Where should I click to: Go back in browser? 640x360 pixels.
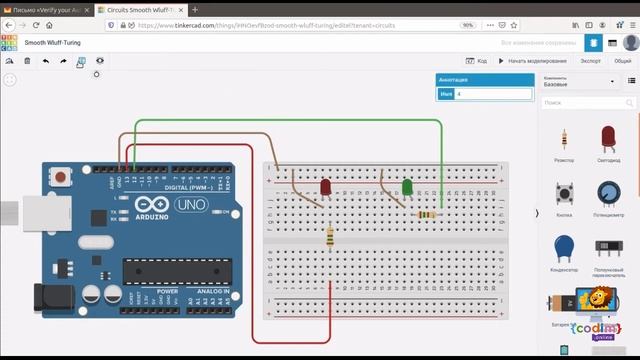(9, 25)
